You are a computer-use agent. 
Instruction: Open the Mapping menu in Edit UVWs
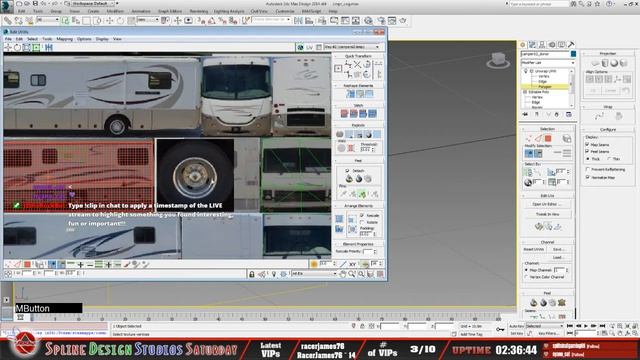tap(64, 39)
